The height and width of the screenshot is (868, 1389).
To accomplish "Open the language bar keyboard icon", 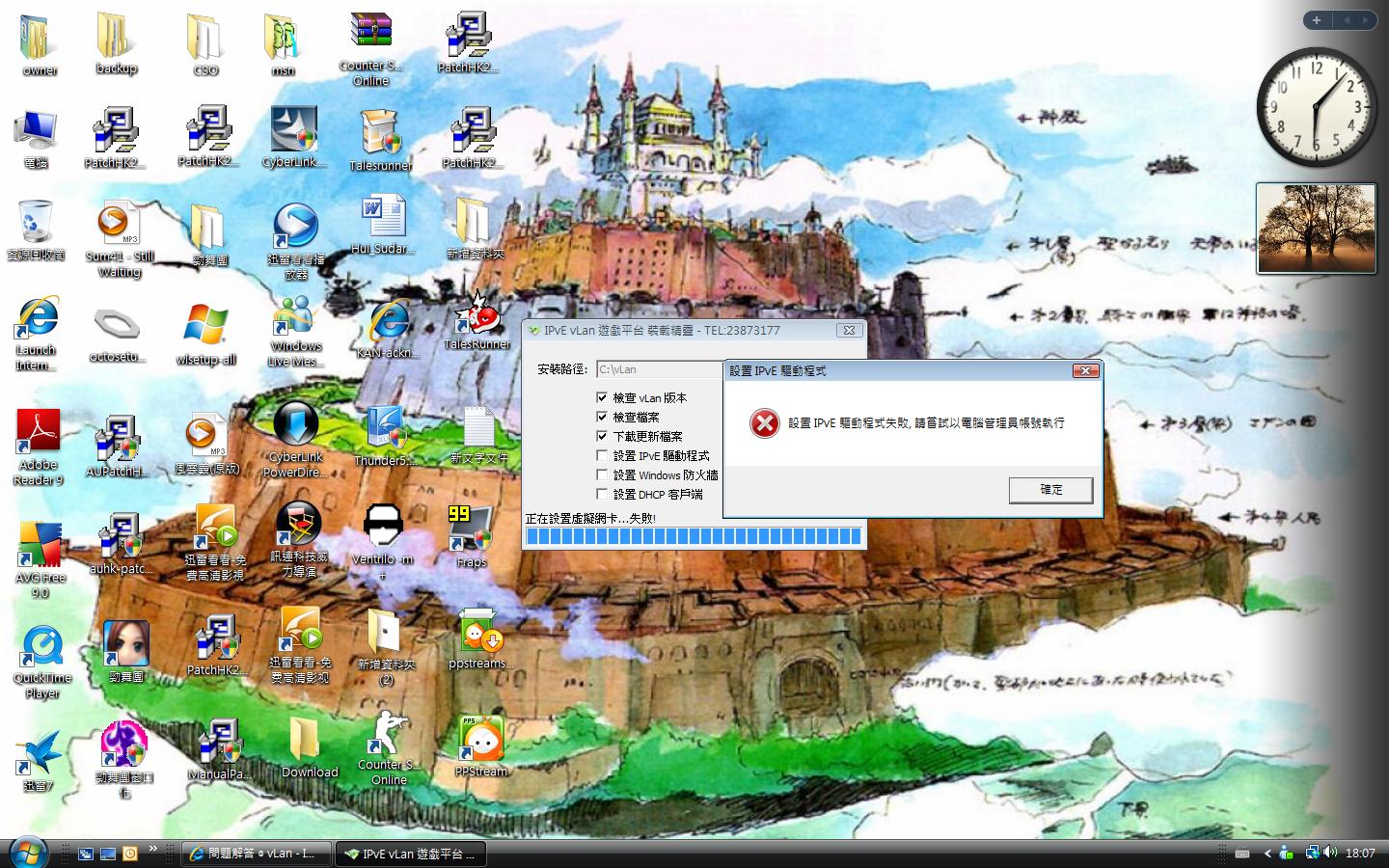I will tap(1242, 854).
